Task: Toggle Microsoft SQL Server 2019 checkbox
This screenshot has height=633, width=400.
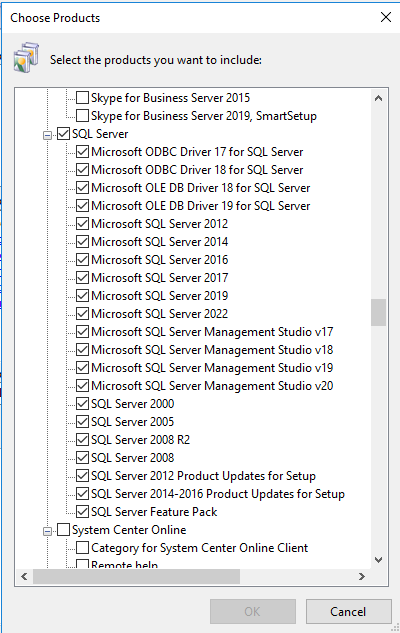Action: pyautogui.click(x=82, y=296)
